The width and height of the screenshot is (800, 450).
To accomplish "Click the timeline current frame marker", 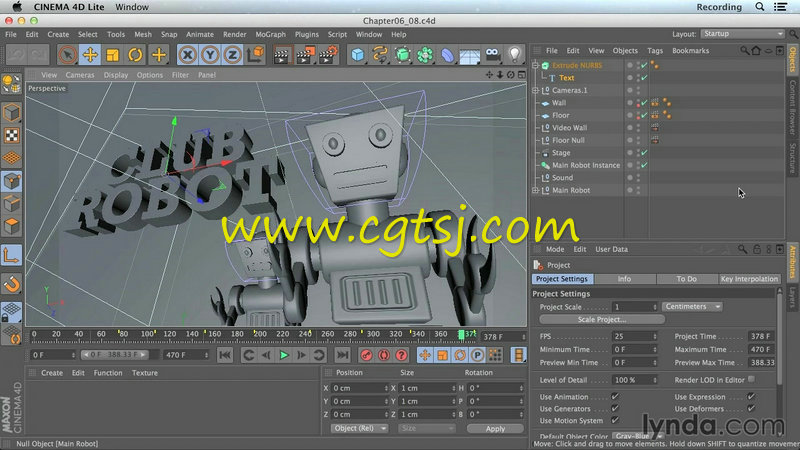I will [x=461, y=334].
